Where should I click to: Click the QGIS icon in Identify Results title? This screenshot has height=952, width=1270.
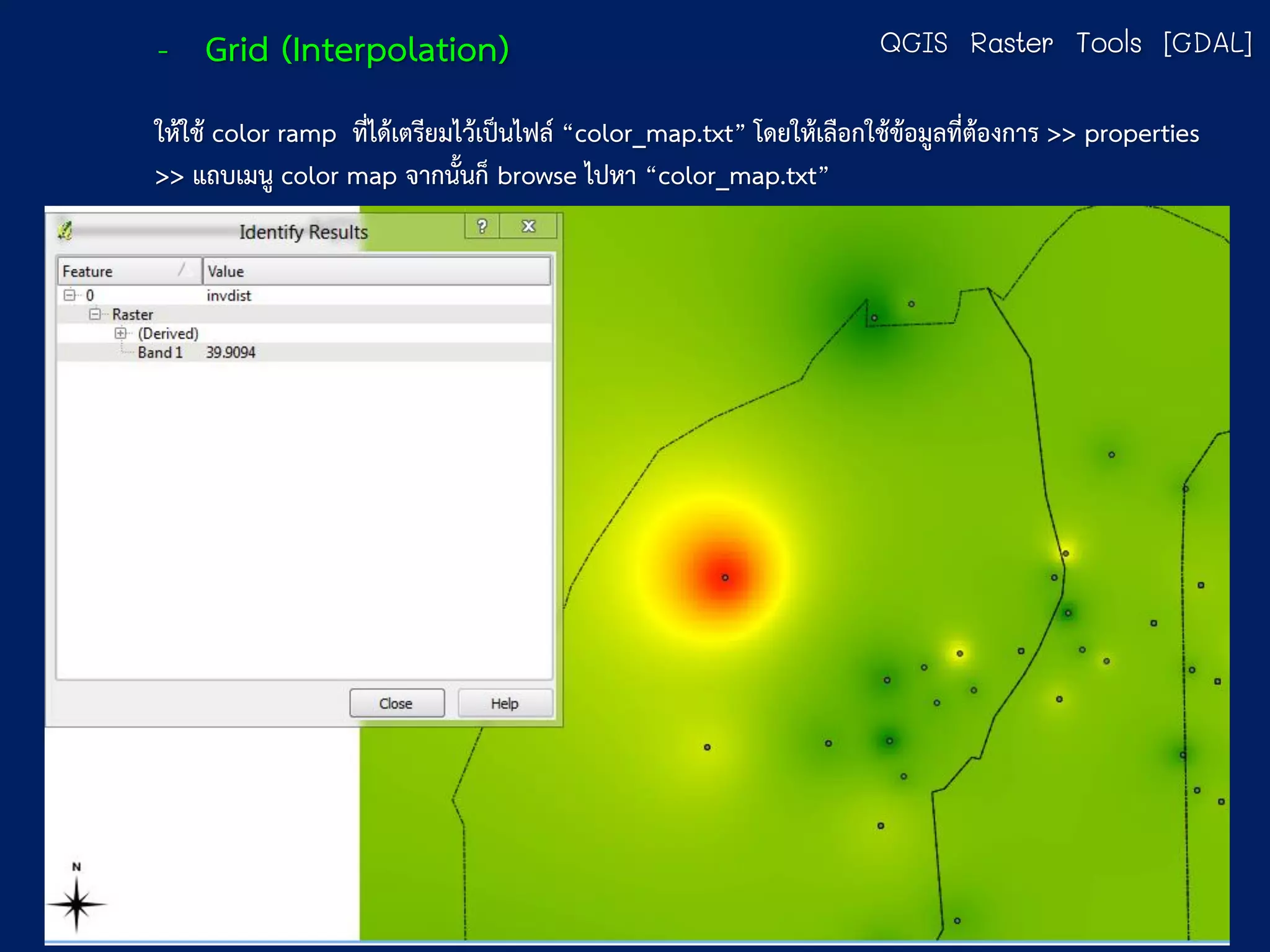(x=65, y=231)
